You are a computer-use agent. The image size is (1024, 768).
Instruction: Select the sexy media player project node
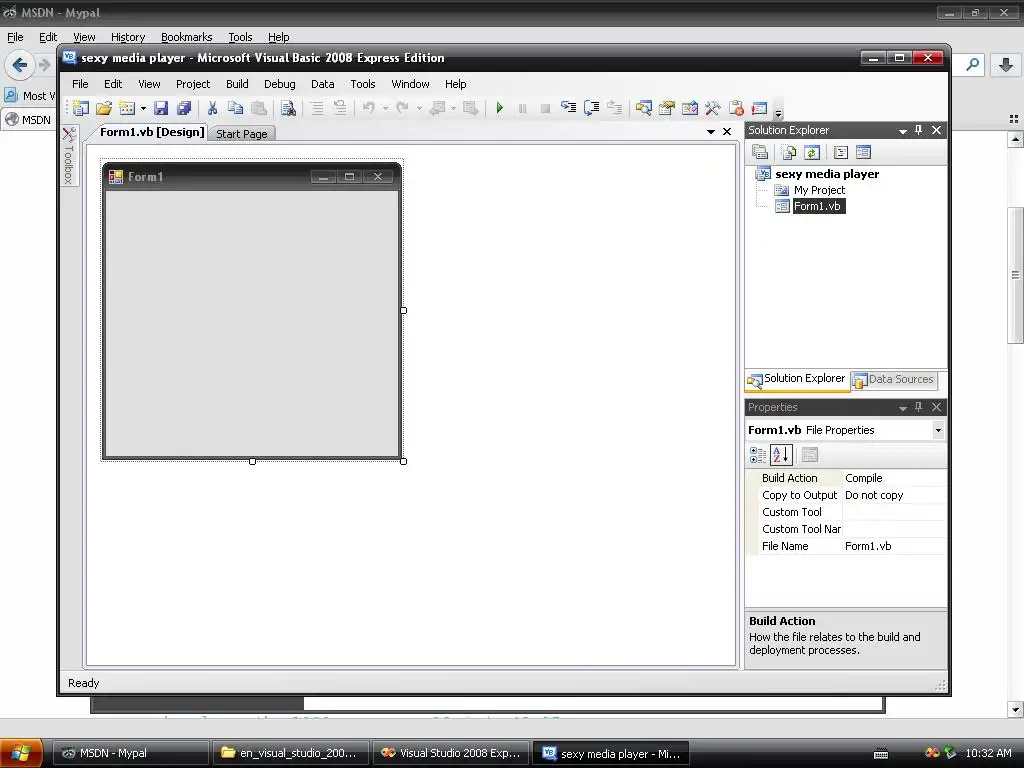tap(827, 174)
